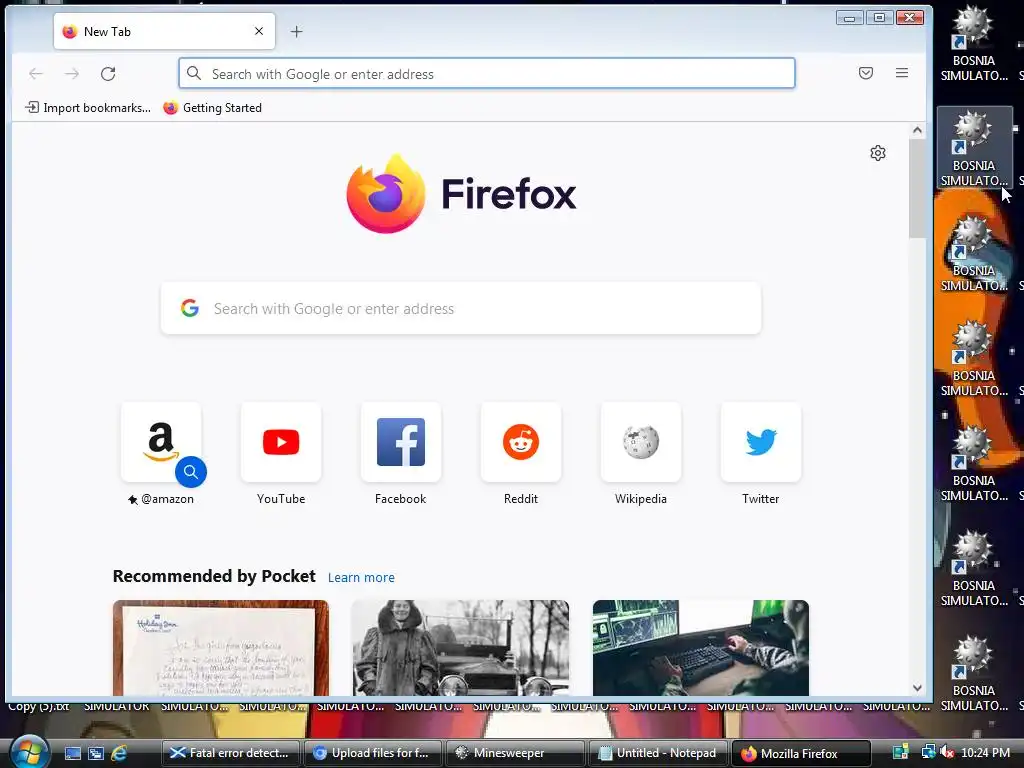Click the 10:24 PM clock

click(985, 753)
